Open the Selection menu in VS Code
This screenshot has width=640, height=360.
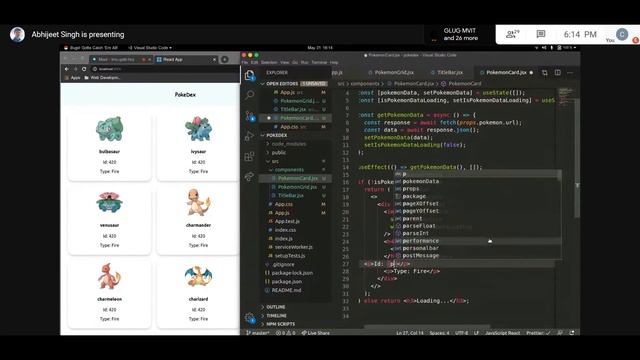(x=269, y=62)
